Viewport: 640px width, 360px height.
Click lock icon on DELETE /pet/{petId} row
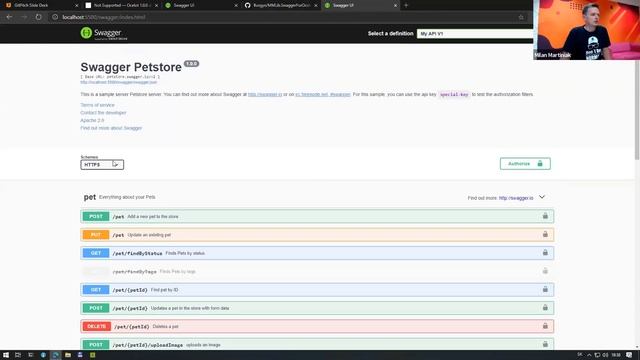pyautogui.click(x=545, y=326)
